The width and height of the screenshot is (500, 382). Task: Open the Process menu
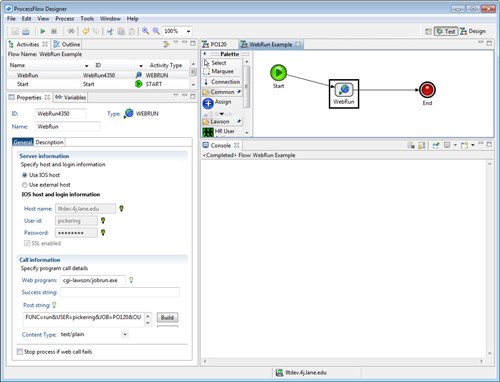[65, 19]
